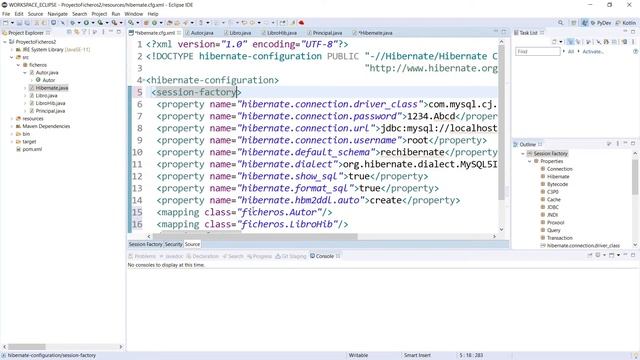The height and width of the screenshot is (360, 640).
Task: Select the JDBC item in Outline
Action: [x=552, y=207]
